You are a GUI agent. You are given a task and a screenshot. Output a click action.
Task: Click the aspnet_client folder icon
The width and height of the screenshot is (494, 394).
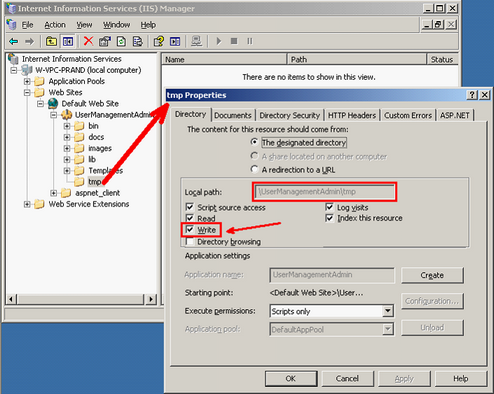[x=66, y=193]
